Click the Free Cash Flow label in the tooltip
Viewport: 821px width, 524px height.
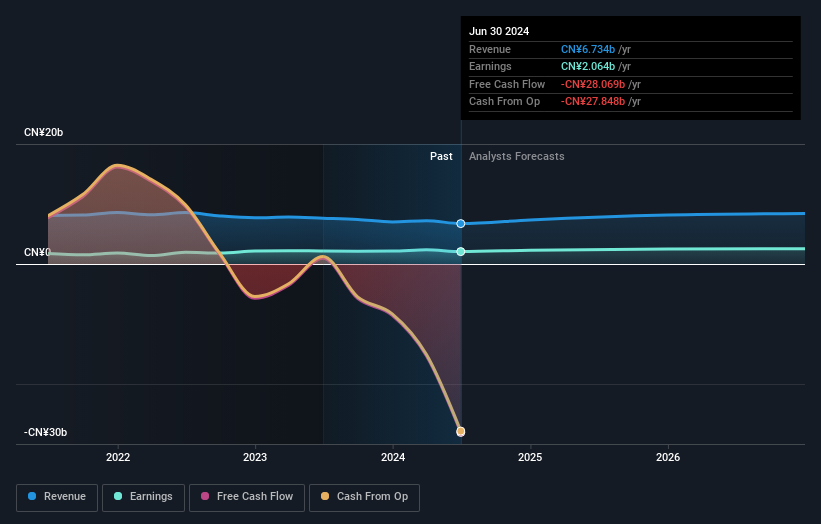coord(507,84)
